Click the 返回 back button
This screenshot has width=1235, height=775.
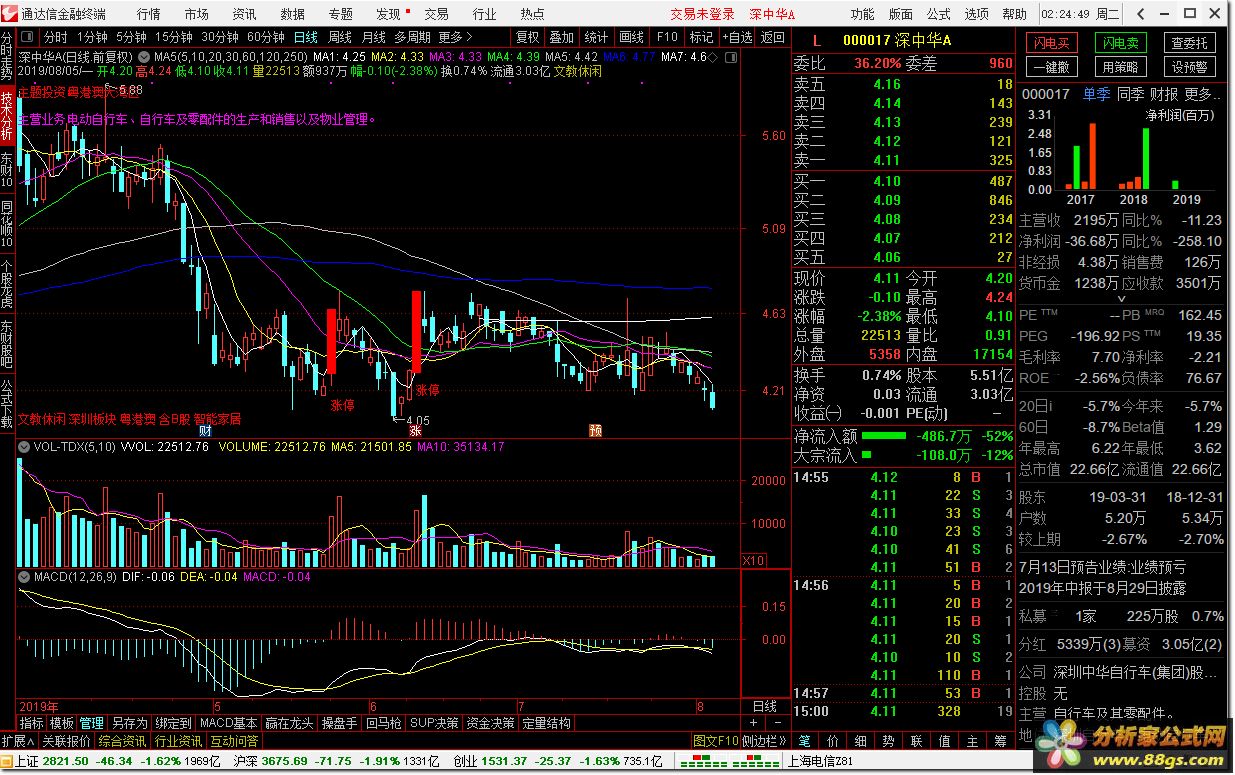coord(772,37)
